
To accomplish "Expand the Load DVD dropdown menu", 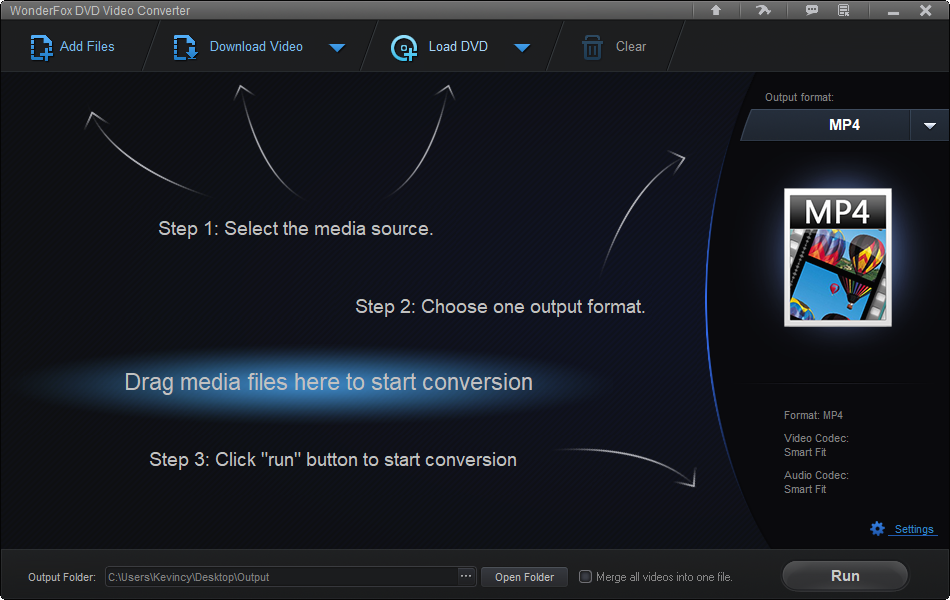I will click(522, 46).
